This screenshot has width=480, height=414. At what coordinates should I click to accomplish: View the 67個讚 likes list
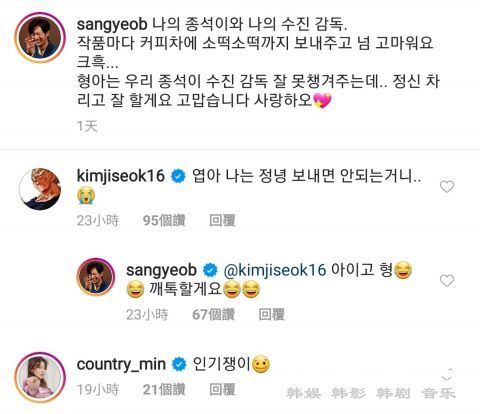click(213, 314)
